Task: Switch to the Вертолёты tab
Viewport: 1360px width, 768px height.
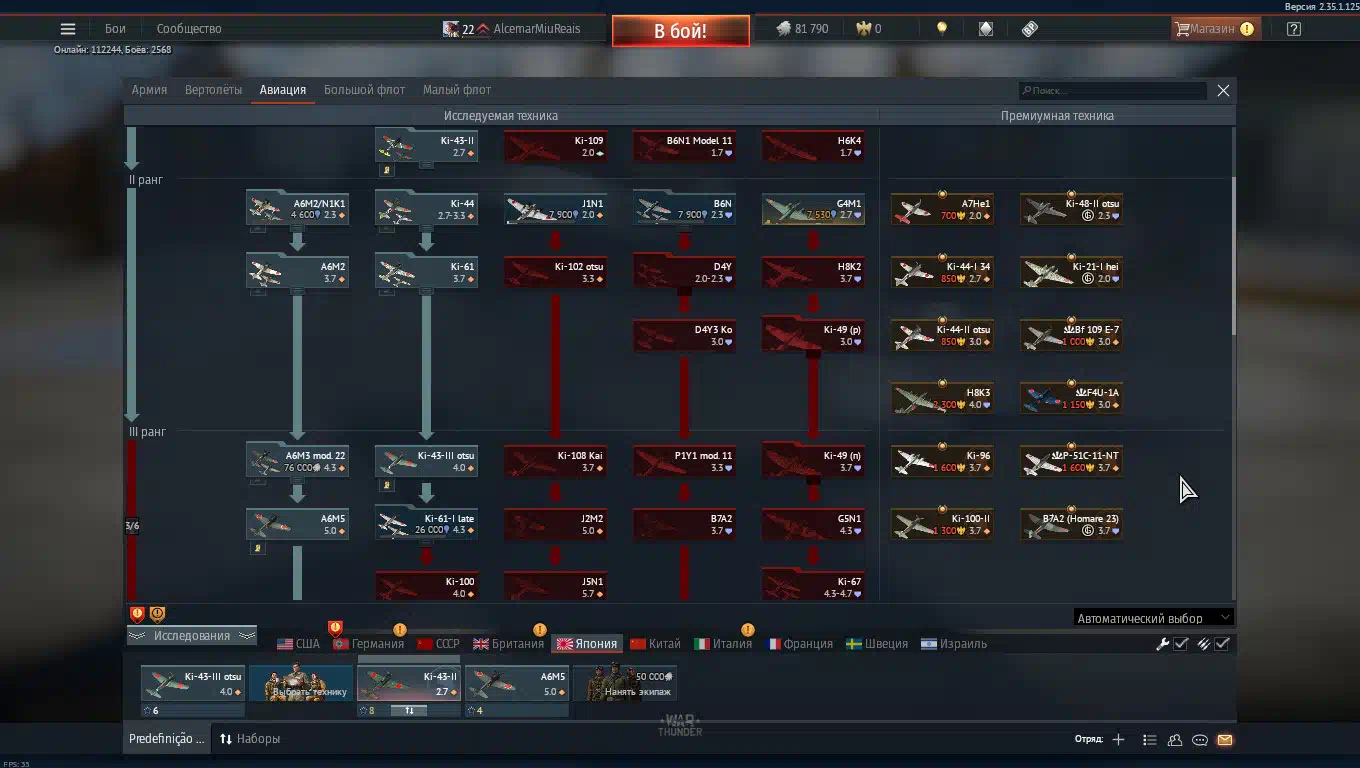Action: [x=213, y=90]
